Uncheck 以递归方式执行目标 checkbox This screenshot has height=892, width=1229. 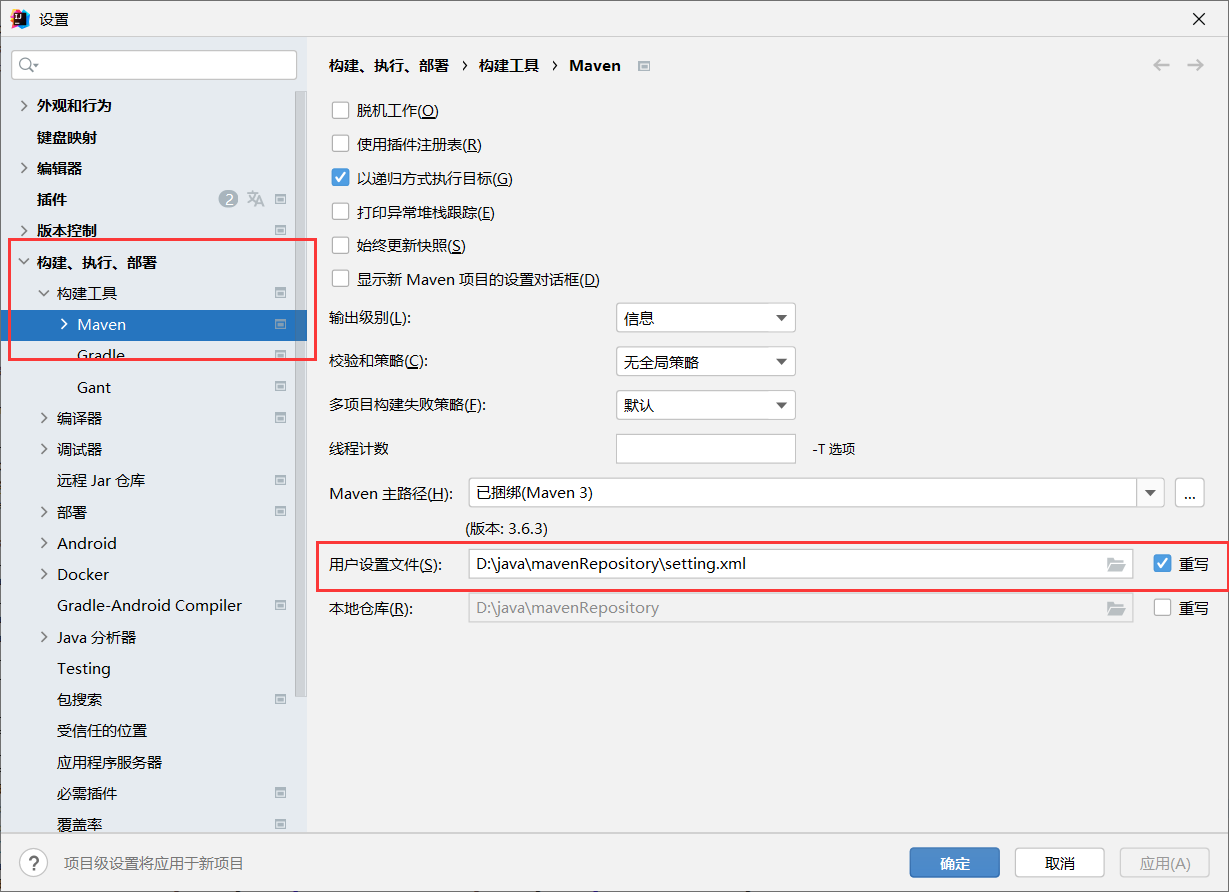(x=340, y=178)
